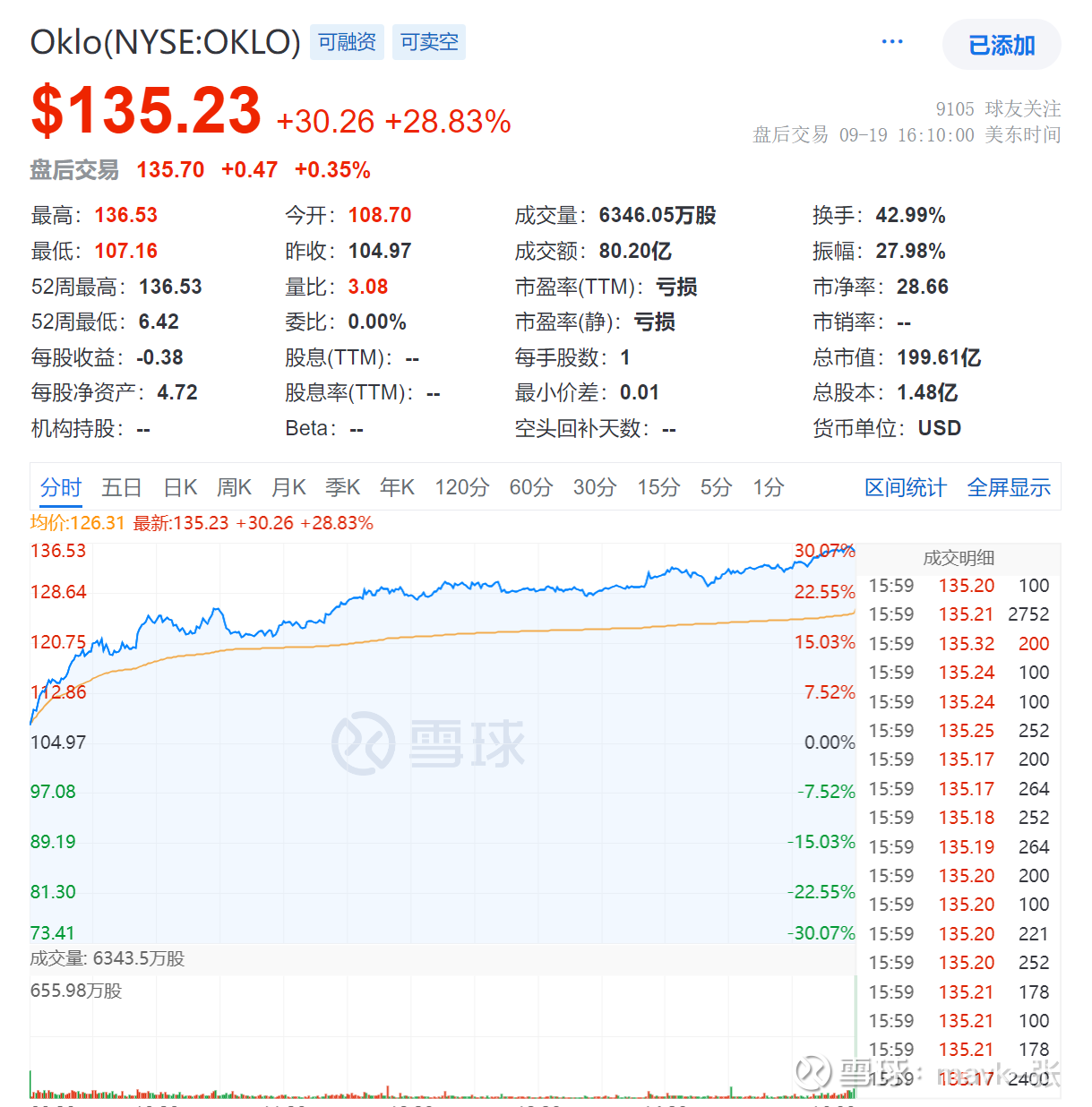Click the 成交量: 6343.5万股 volume label
Image resolution: width=1092 pixels, height=1107 pixels.
[107, 958]
